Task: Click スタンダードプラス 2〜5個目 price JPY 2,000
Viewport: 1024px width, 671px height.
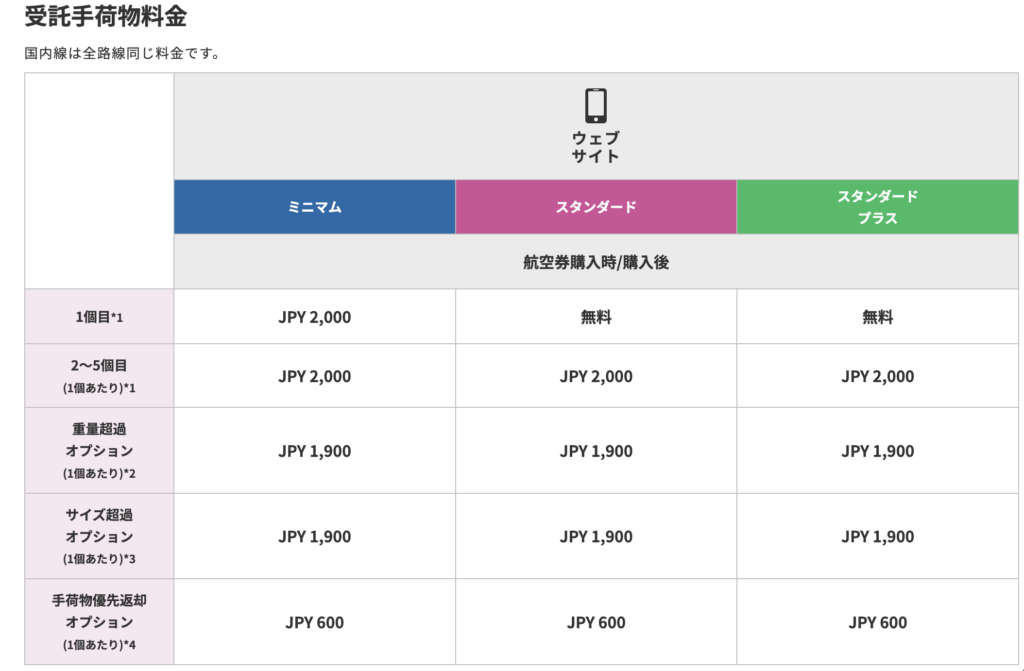Action: pyautogui.click(x=877, y=376)
